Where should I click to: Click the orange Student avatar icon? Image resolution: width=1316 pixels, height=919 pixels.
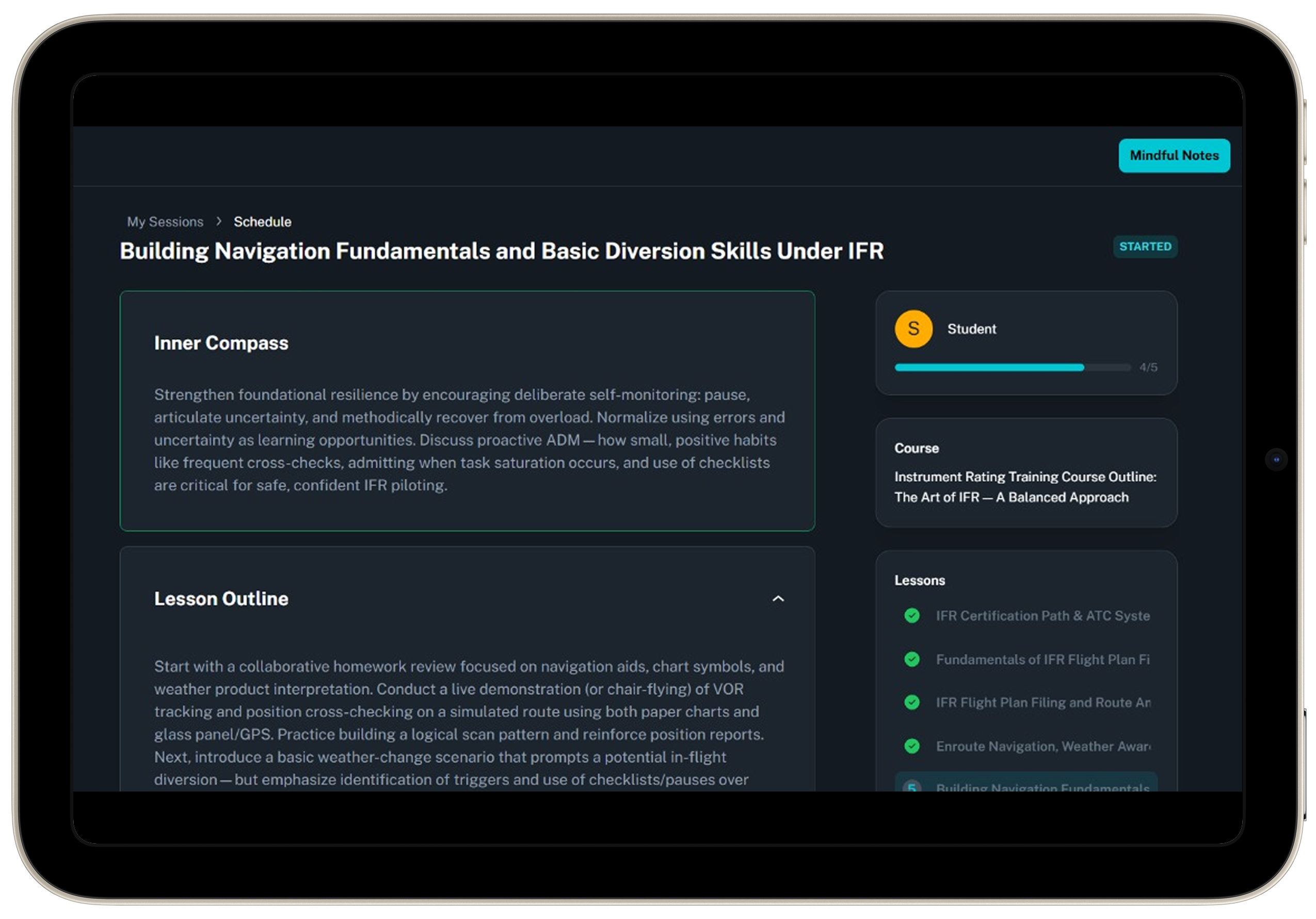[913, 329]
